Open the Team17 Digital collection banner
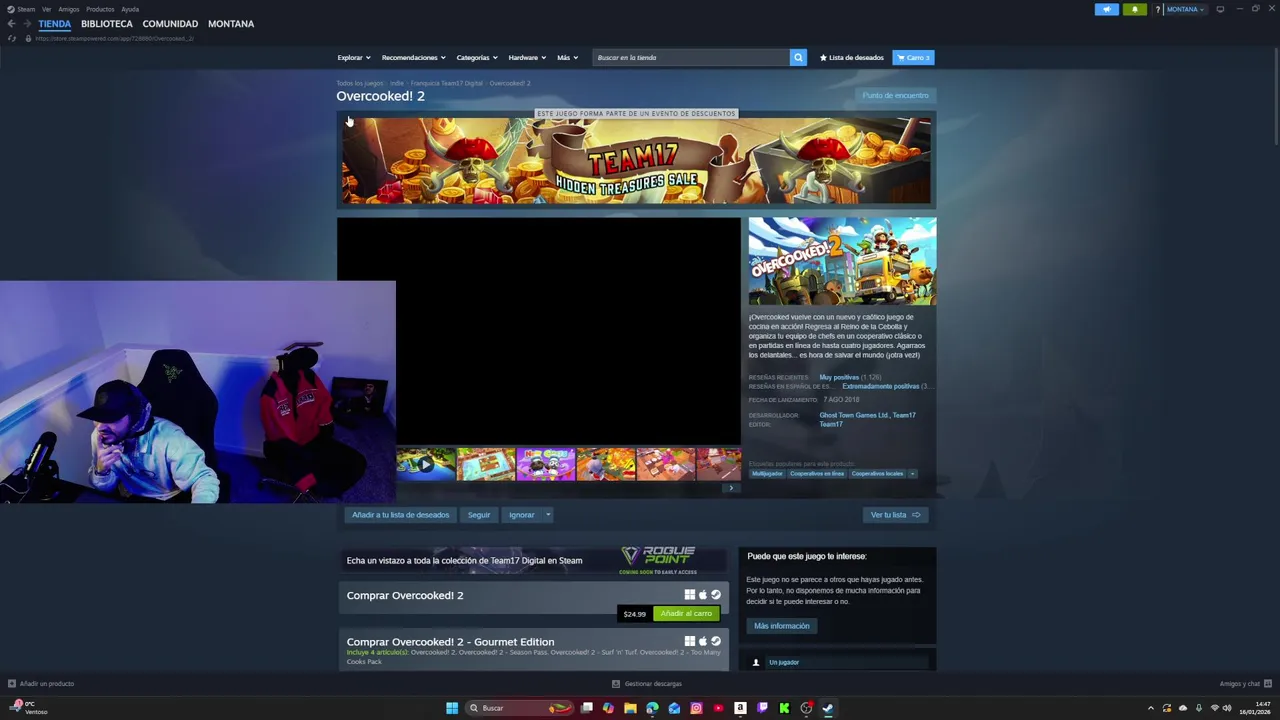 point(532,560)
